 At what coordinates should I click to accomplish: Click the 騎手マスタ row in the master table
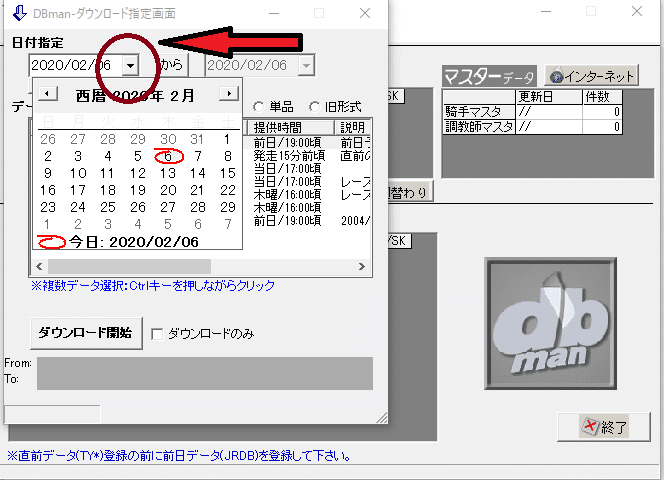pos(532,112)
